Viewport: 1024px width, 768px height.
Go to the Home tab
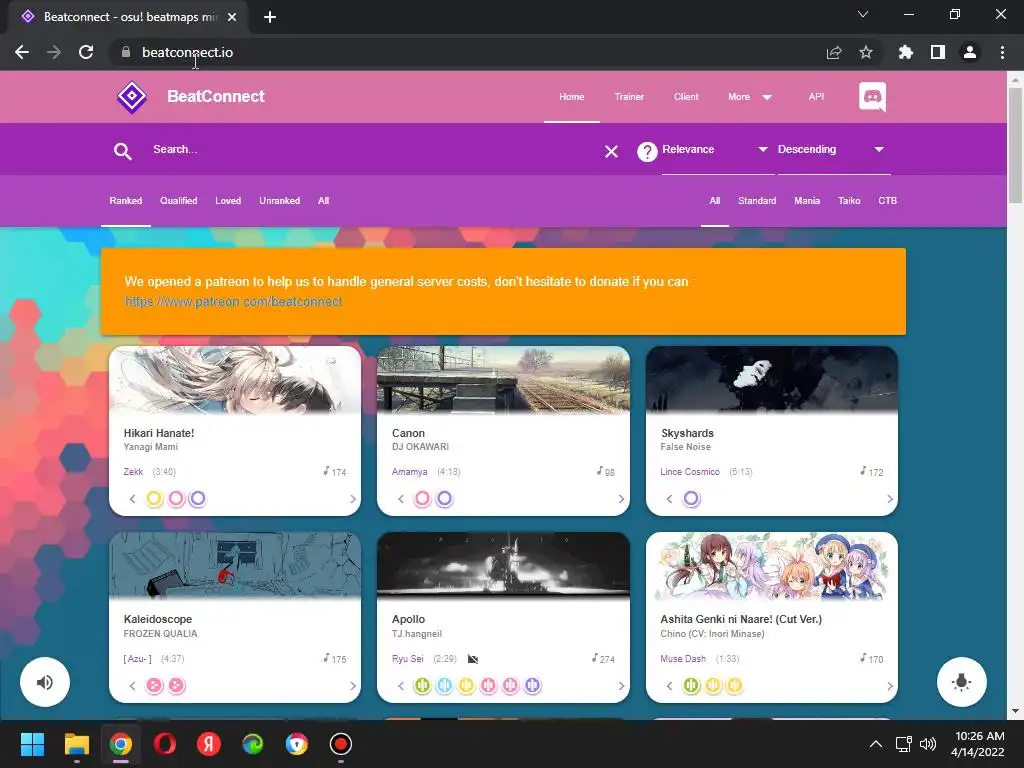click(x=571, y=97)
